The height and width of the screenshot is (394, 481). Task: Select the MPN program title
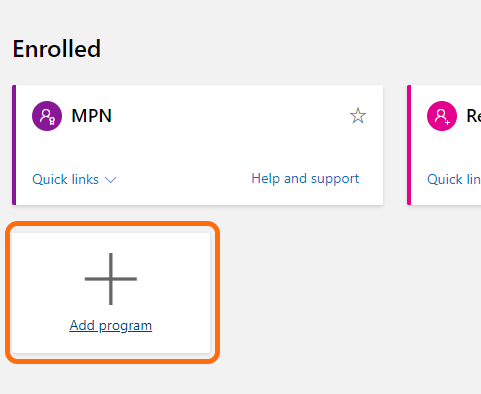click(x=91, y=116)
